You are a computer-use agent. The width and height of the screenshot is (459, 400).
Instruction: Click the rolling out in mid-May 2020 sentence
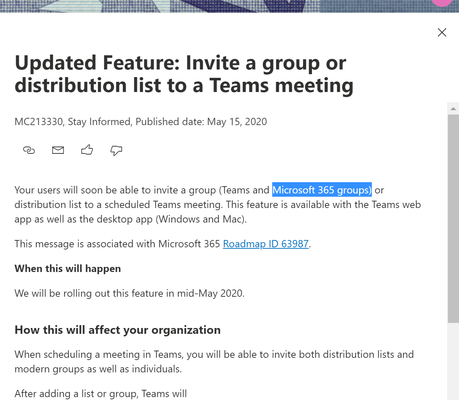(129, 293)
